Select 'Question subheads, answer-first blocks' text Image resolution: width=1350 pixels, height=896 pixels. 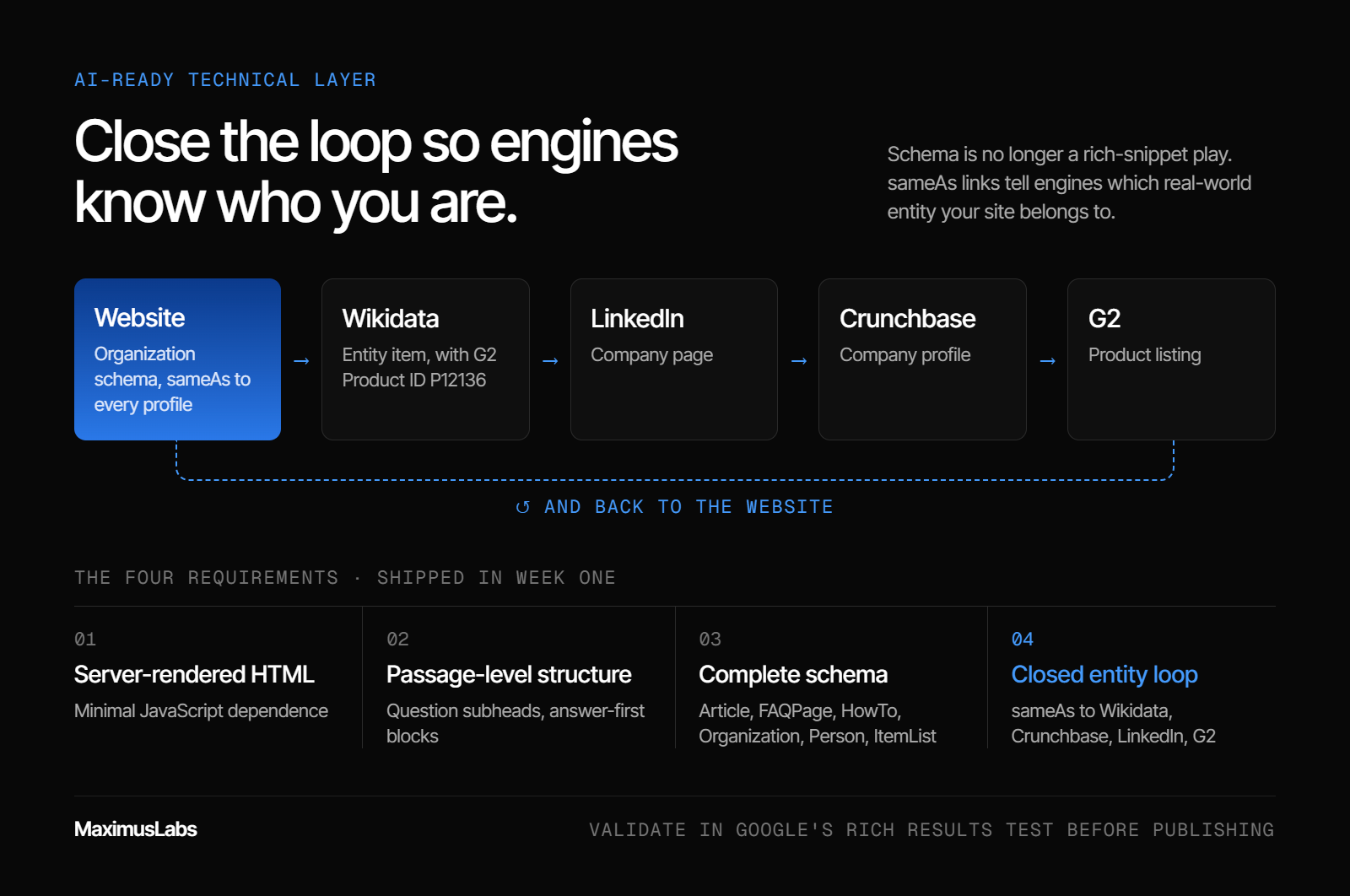[516, 724]
